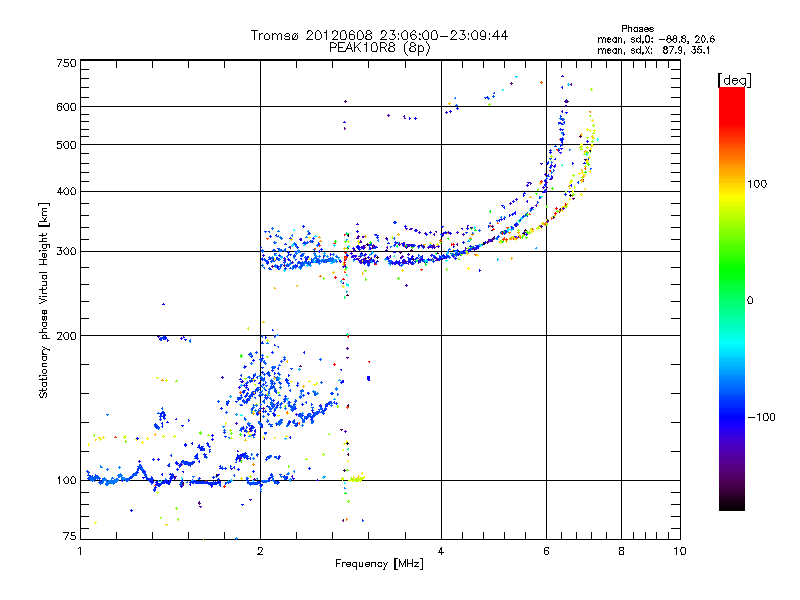The height and width of the screenshot is (600, 800).
Task: Click the '1' x-axis tick label
Action: pos(80,551)
